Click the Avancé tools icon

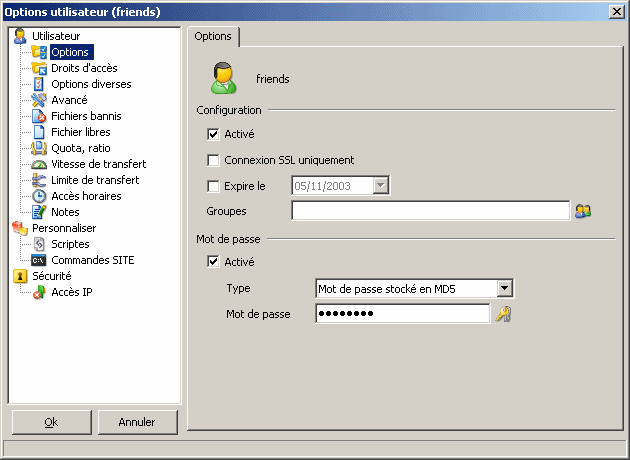pos(39,100)
